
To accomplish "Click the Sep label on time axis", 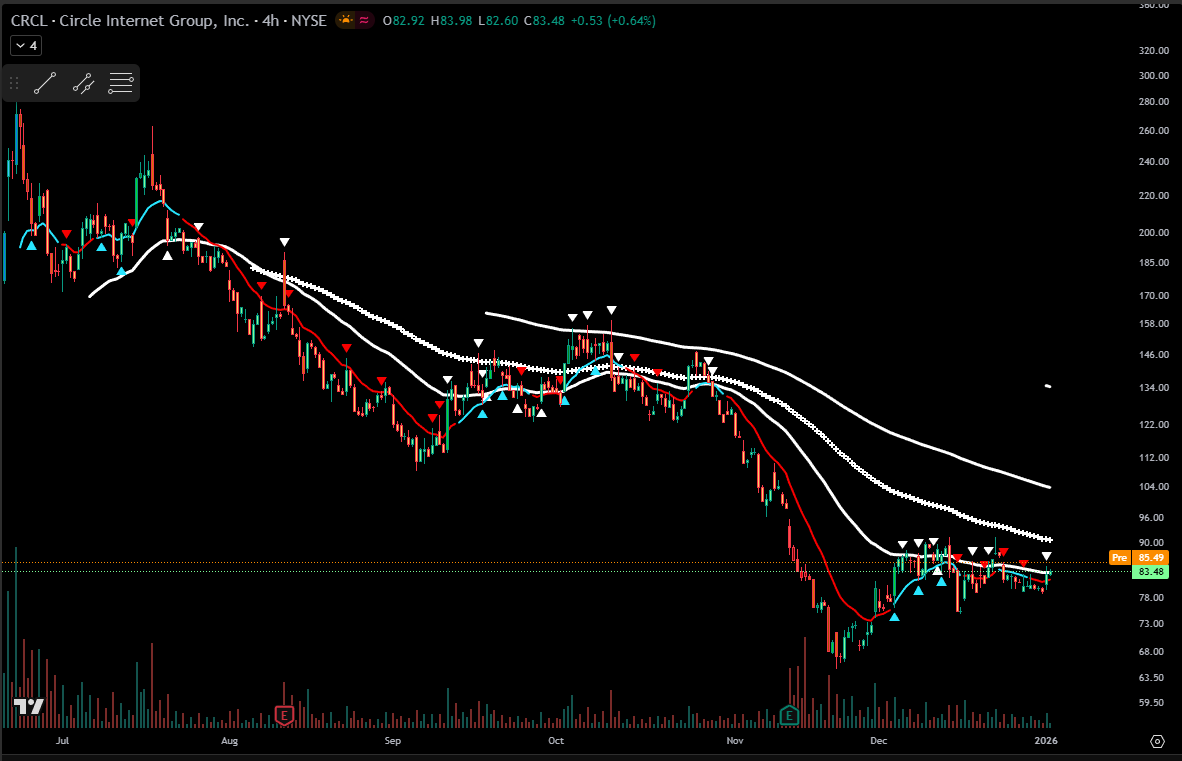I will pos(393,741).
